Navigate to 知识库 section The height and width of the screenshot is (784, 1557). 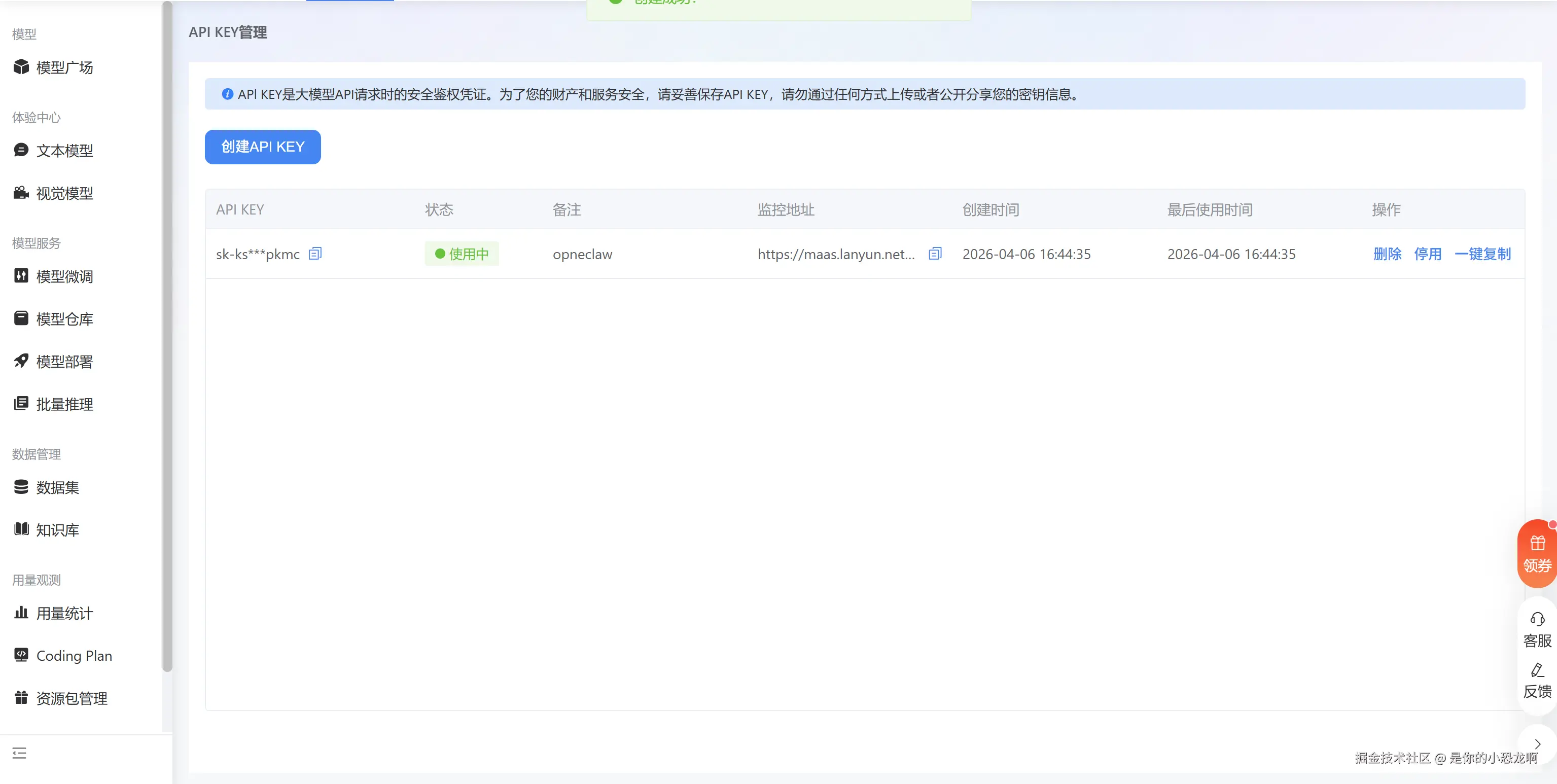57,530
